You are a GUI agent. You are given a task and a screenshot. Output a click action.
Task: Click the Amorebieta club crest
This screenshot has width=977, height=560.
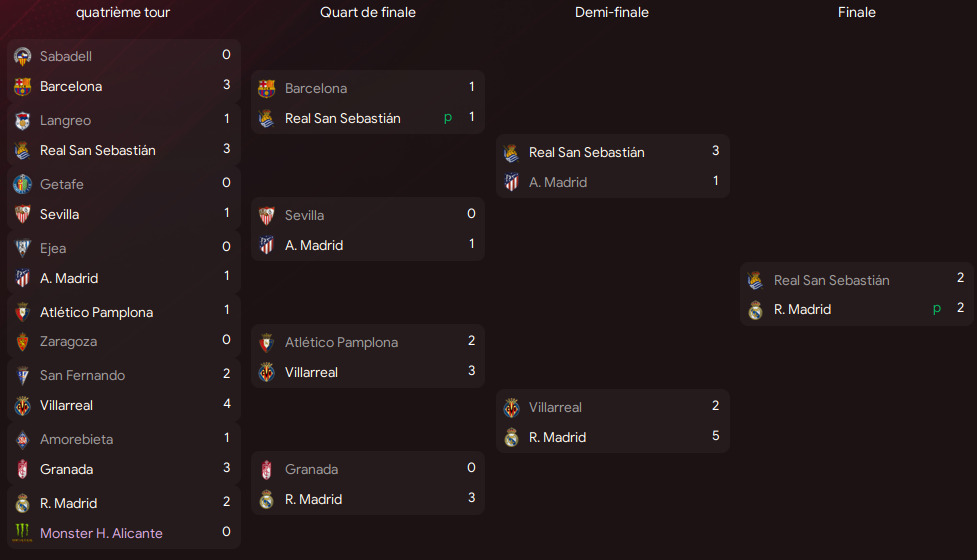(x=22, y=440)
